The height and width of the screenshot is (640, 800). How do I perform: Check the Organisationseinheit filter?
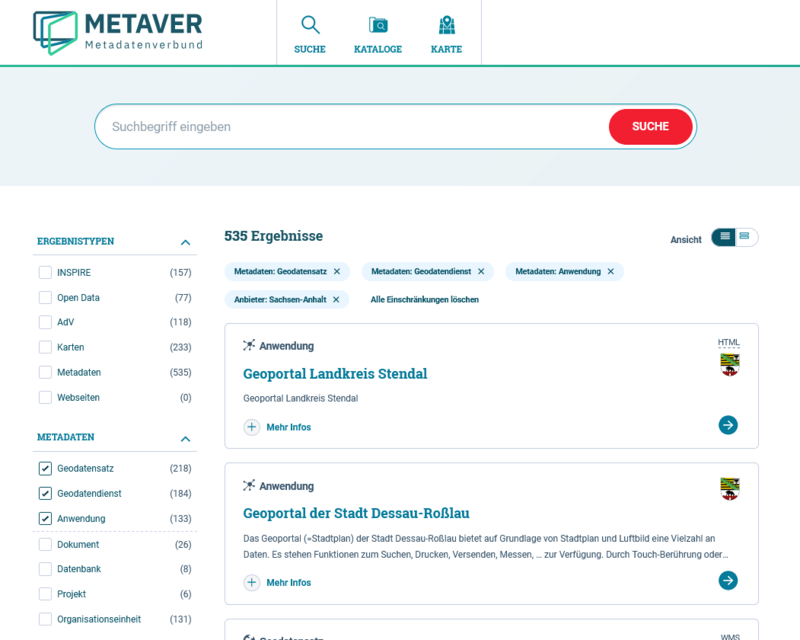[x=45, y=619]
